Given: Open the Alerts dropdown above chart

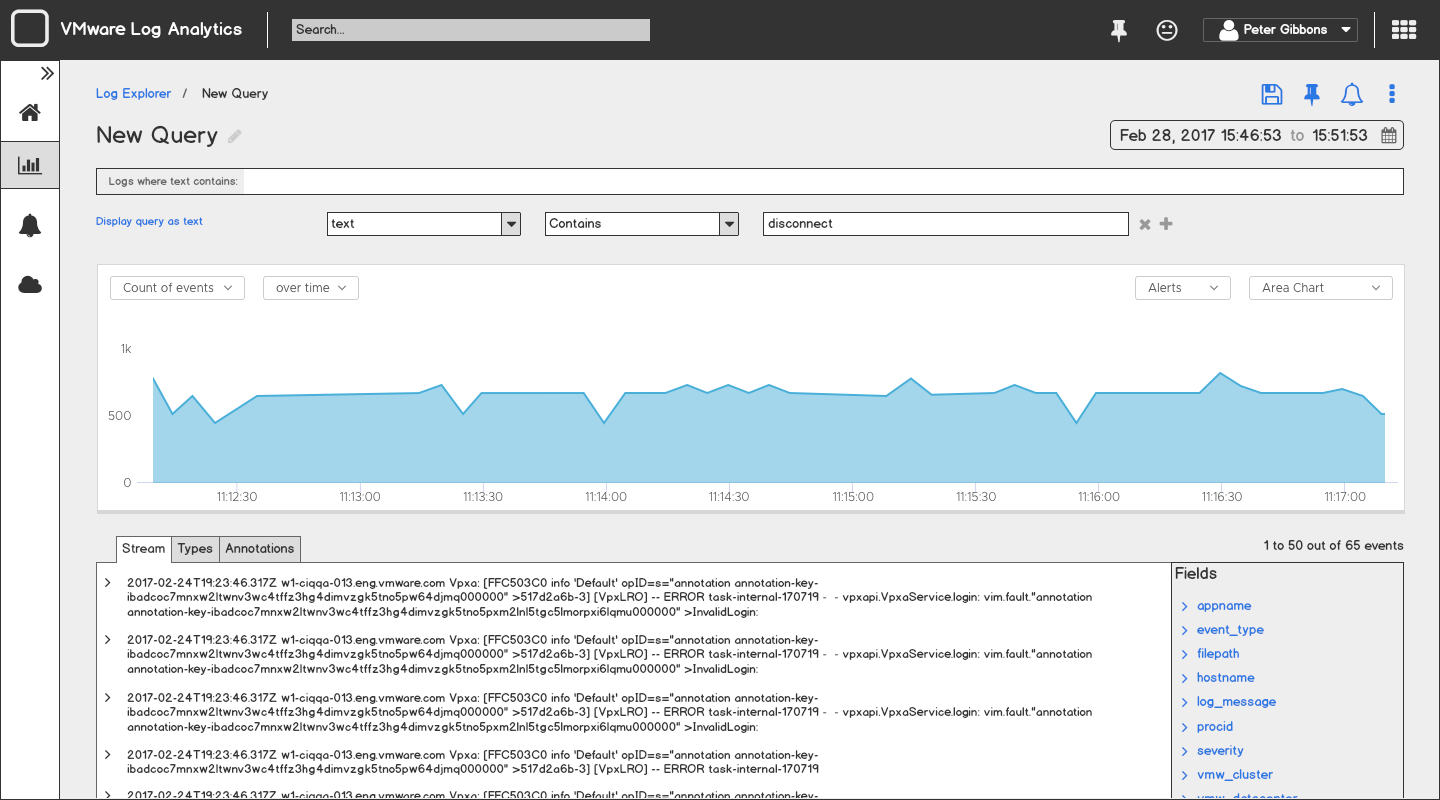Looking at the screenshot, I should tap(1182, 288).
